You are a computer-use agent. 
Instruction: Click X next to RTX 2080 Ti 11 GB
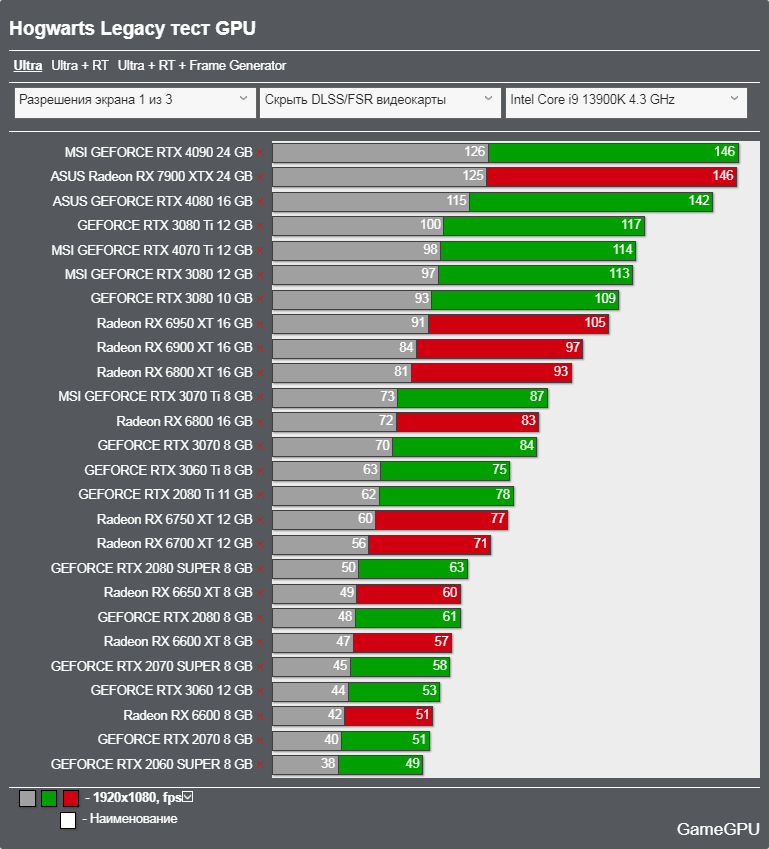coord(260,495)
